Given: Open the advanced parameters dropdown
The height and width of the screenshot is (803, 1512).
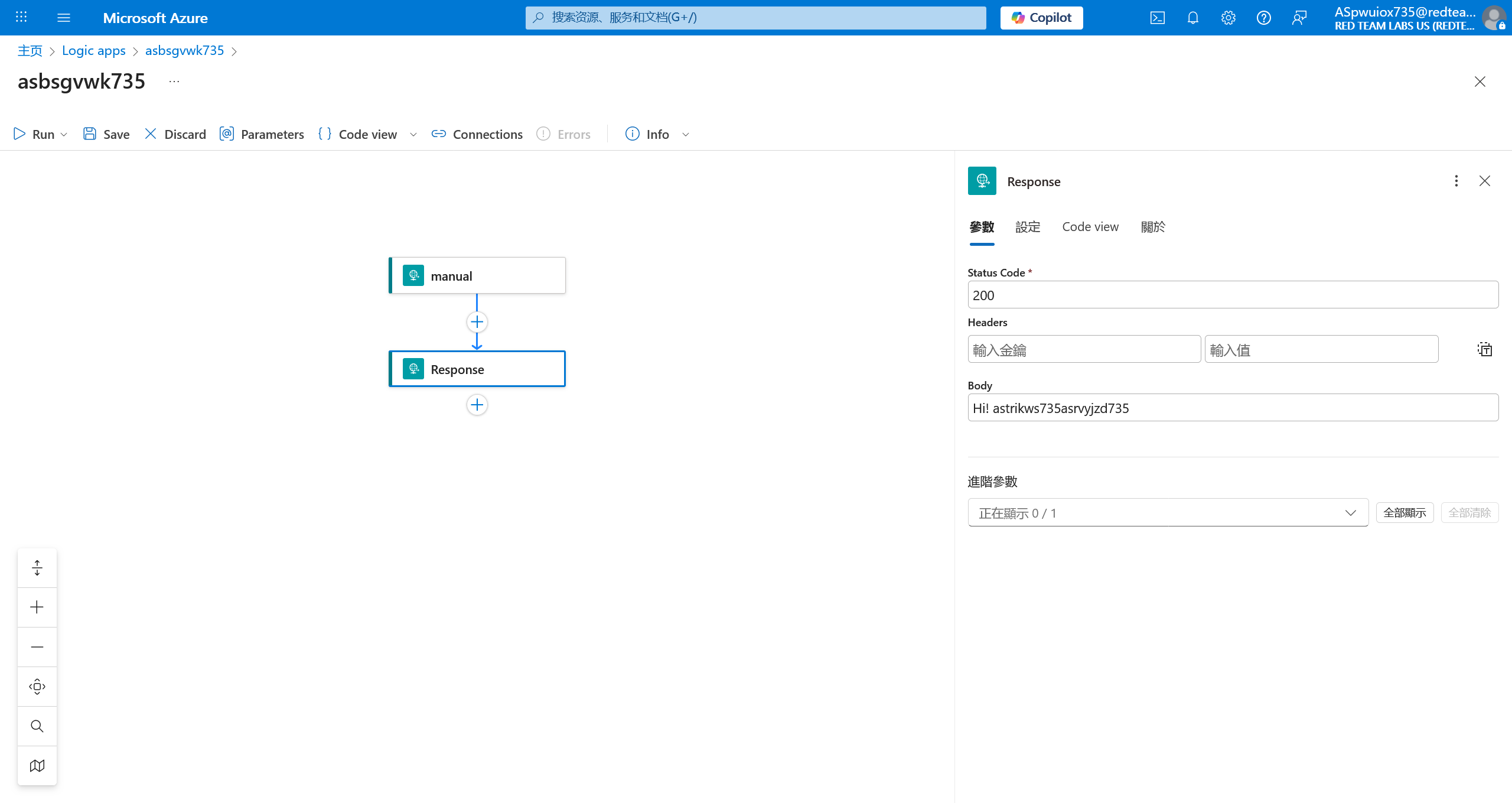Looking at the screenshot, I should coord(1168,513).
